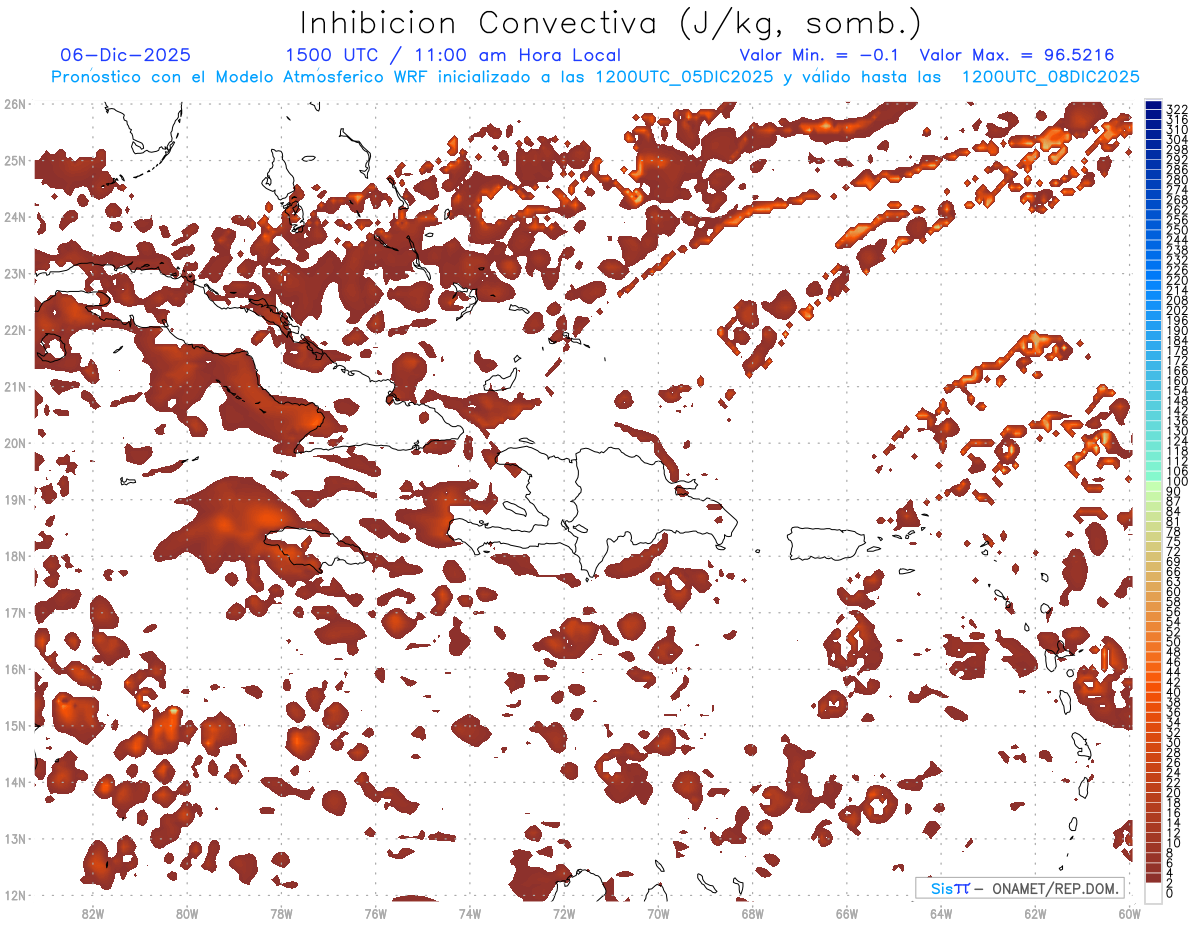1200x927 pixels.
Task: Click the 66W longitude label
Action: [x=847, y=913]
